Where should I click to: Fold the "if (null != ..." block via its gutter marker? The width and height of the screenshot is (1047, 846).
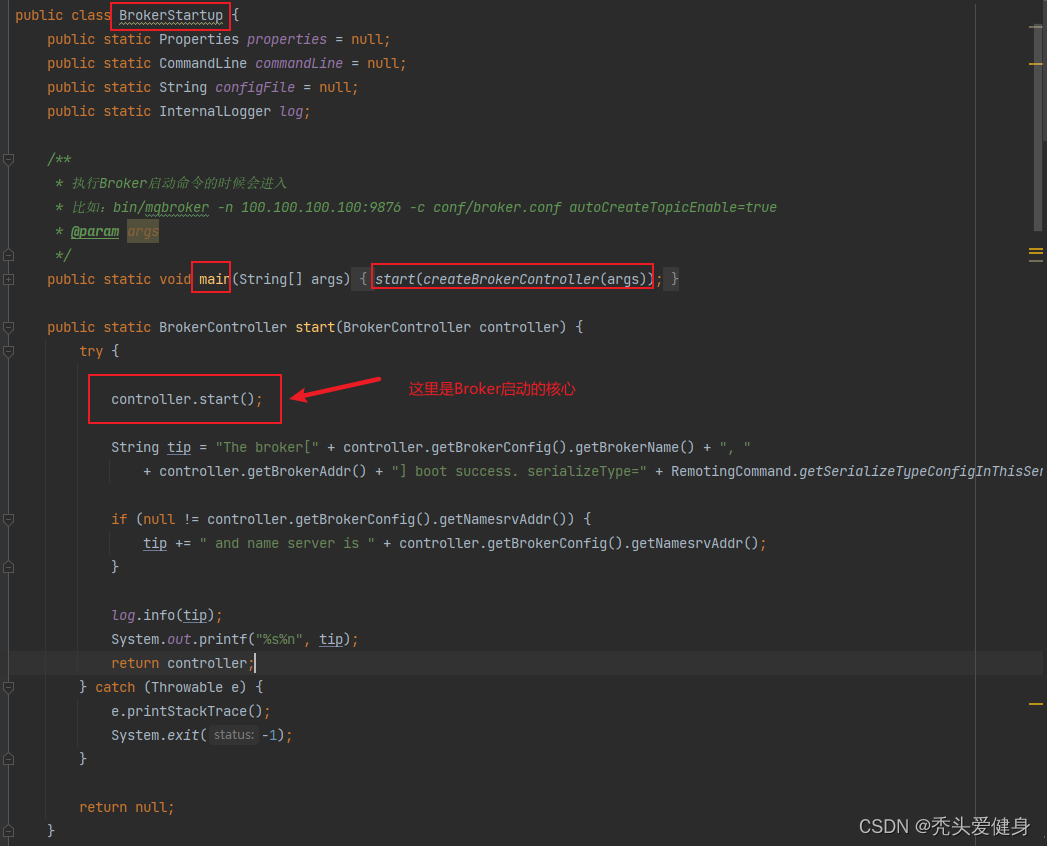[x=9, y=519]
